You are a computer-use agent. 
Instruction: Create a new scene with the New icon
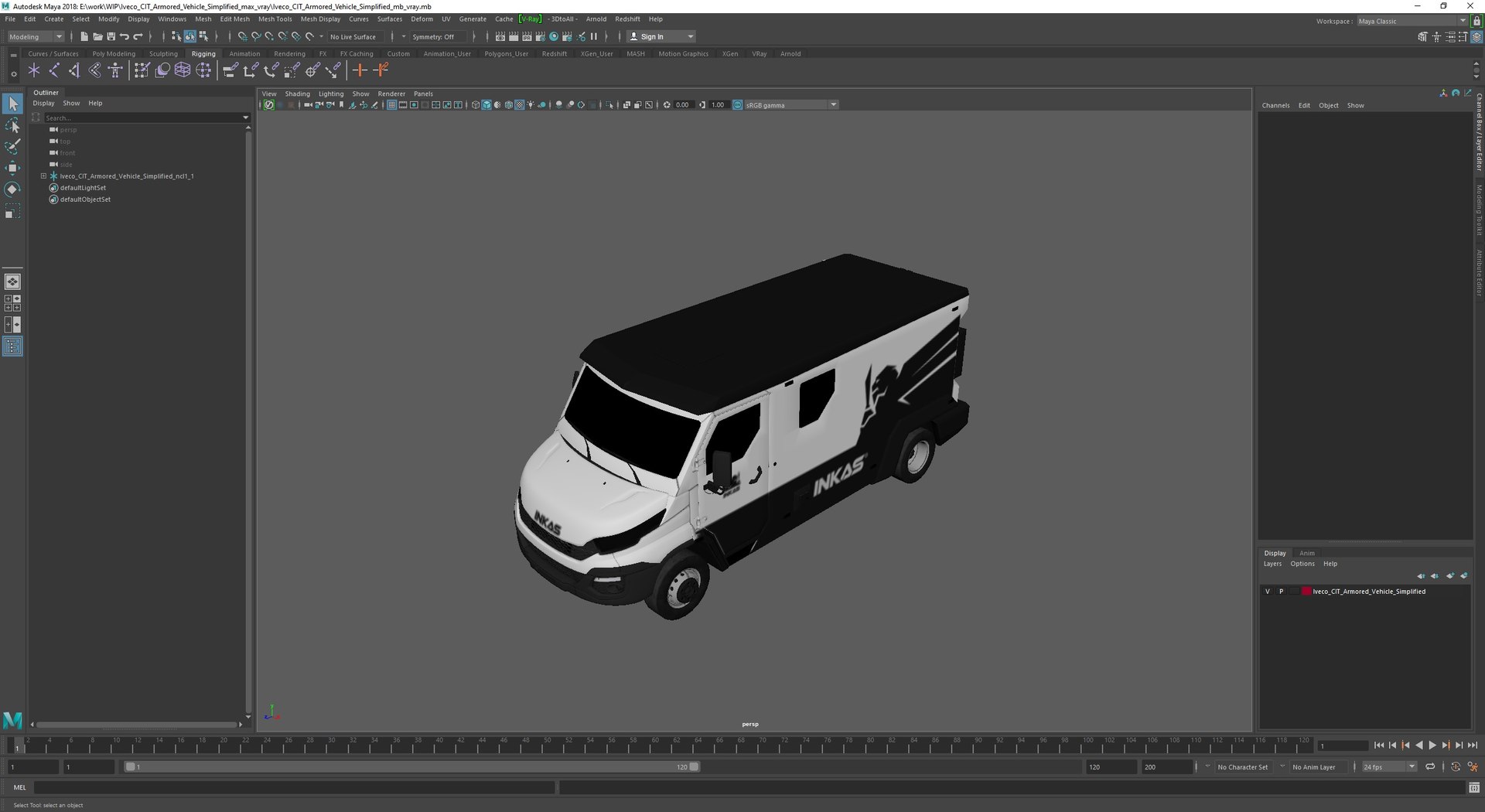point(84,36)
